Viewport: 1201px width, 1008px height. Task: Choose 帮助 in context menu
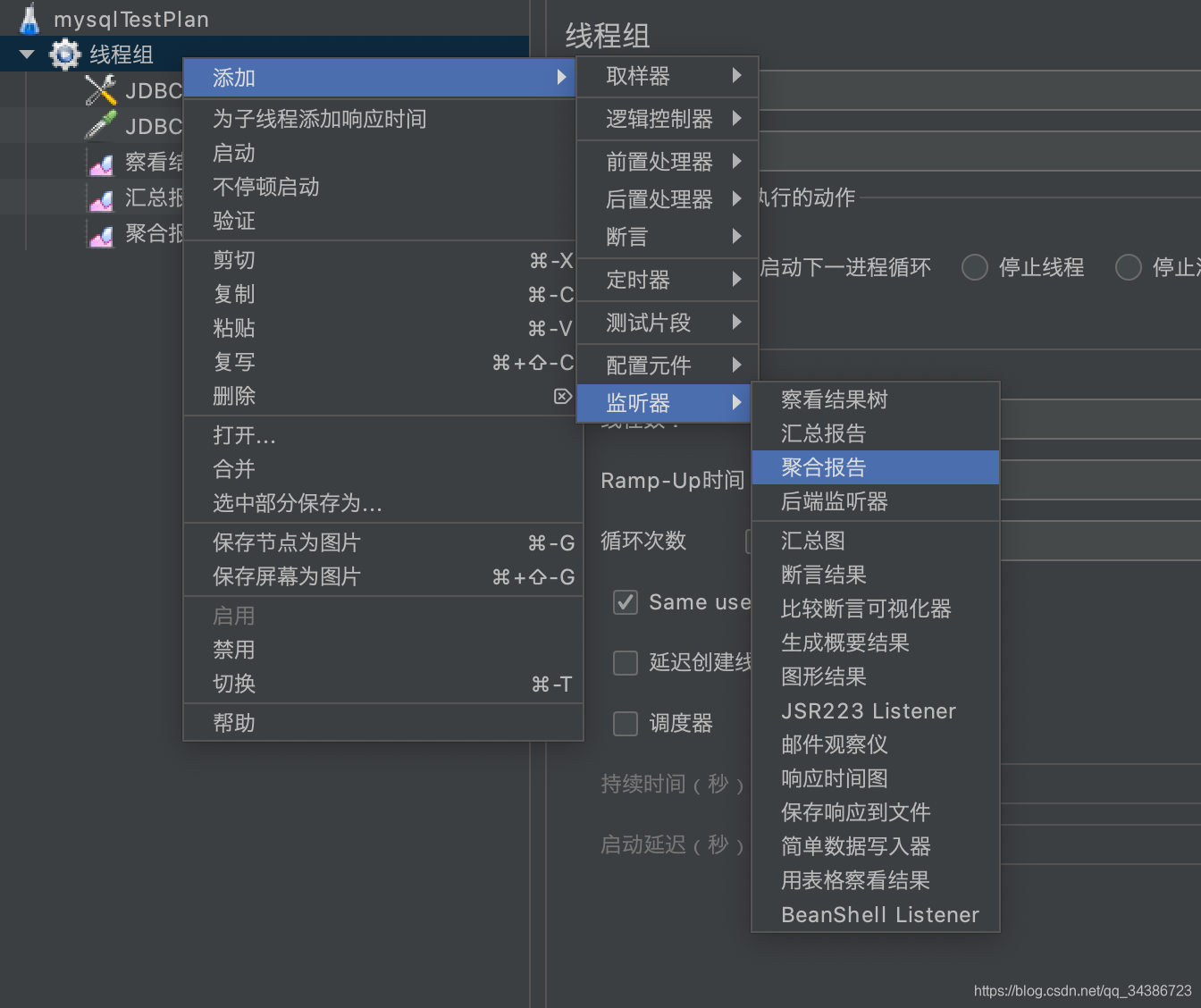click(383, 723)
